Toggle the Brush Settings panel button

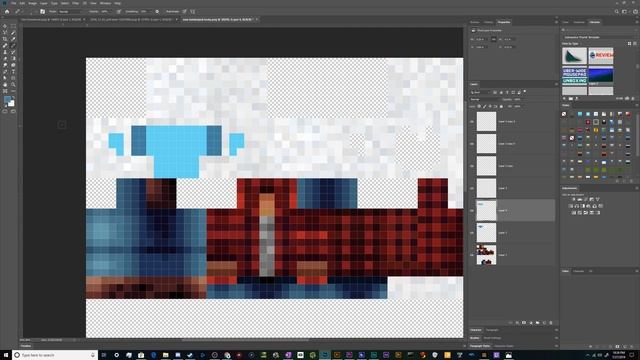click(x=42, y=11)
